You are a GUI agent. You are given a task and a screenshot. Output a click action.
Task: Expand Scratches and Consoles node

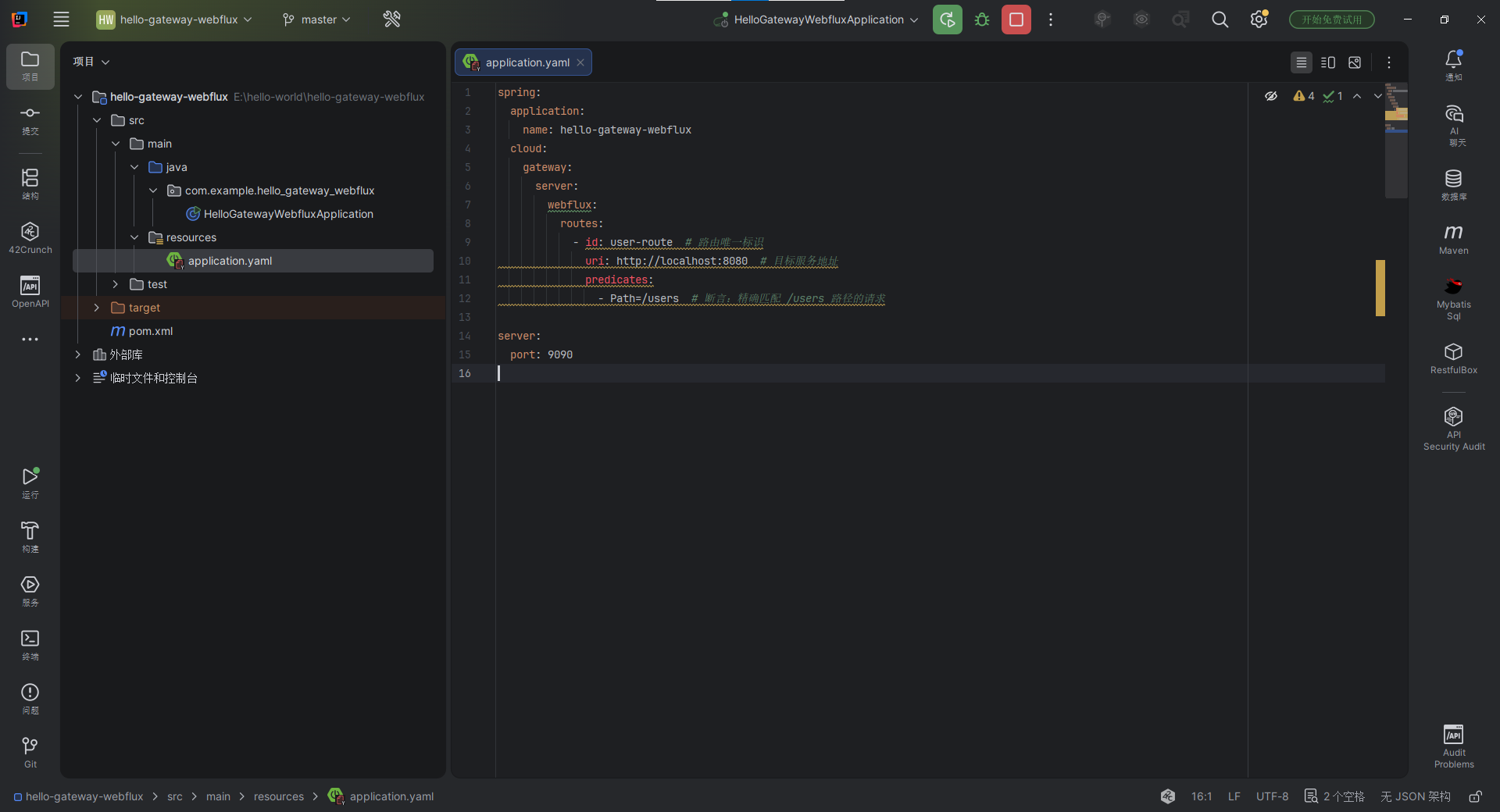tap(78, 378)
